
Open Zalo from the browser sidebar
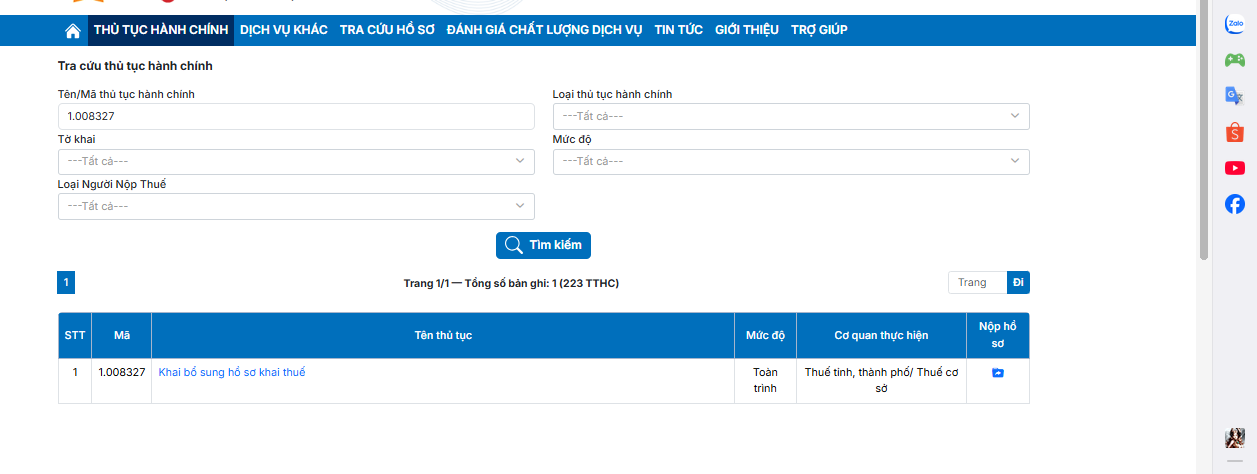point(1235,25)
